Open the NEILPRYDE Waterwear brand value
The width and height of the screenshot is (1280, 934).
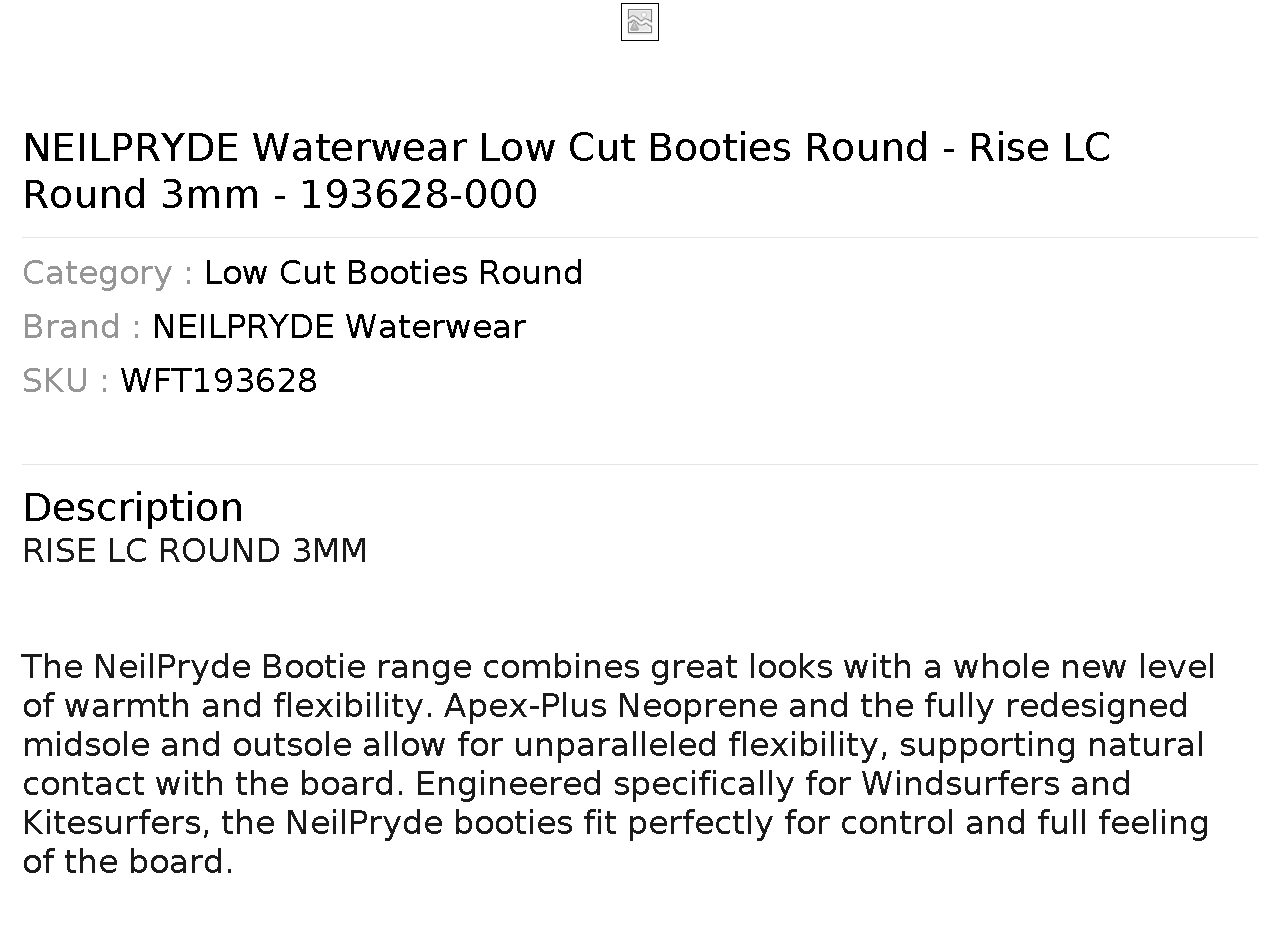click(x=339, y=327)
